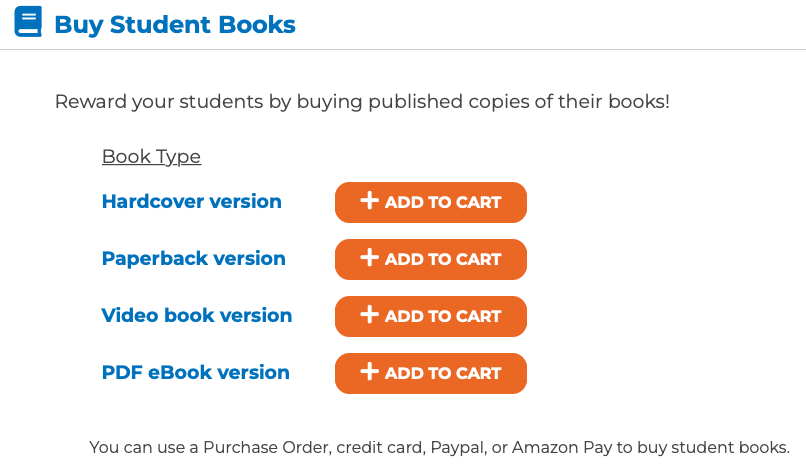Open the PDF eBook version link
806x472 pixels.
coord(195,373)
